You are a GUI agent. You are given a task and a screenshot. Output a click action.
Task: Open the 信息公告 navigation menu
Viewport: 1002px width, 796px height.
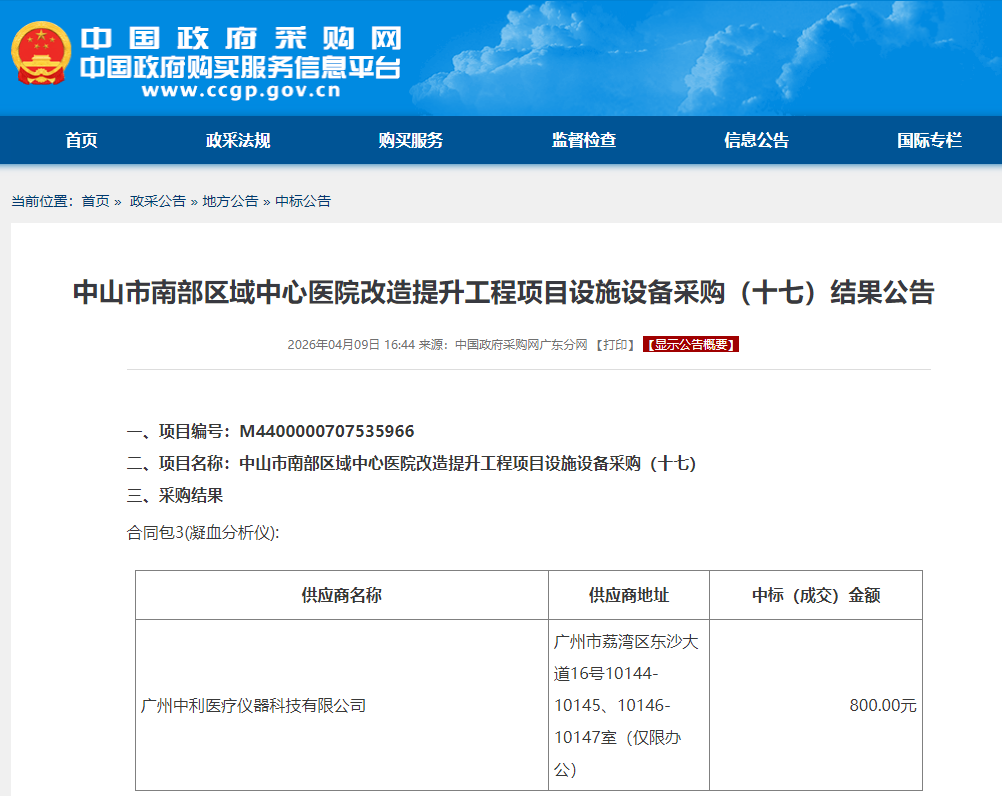pos(756,140)
